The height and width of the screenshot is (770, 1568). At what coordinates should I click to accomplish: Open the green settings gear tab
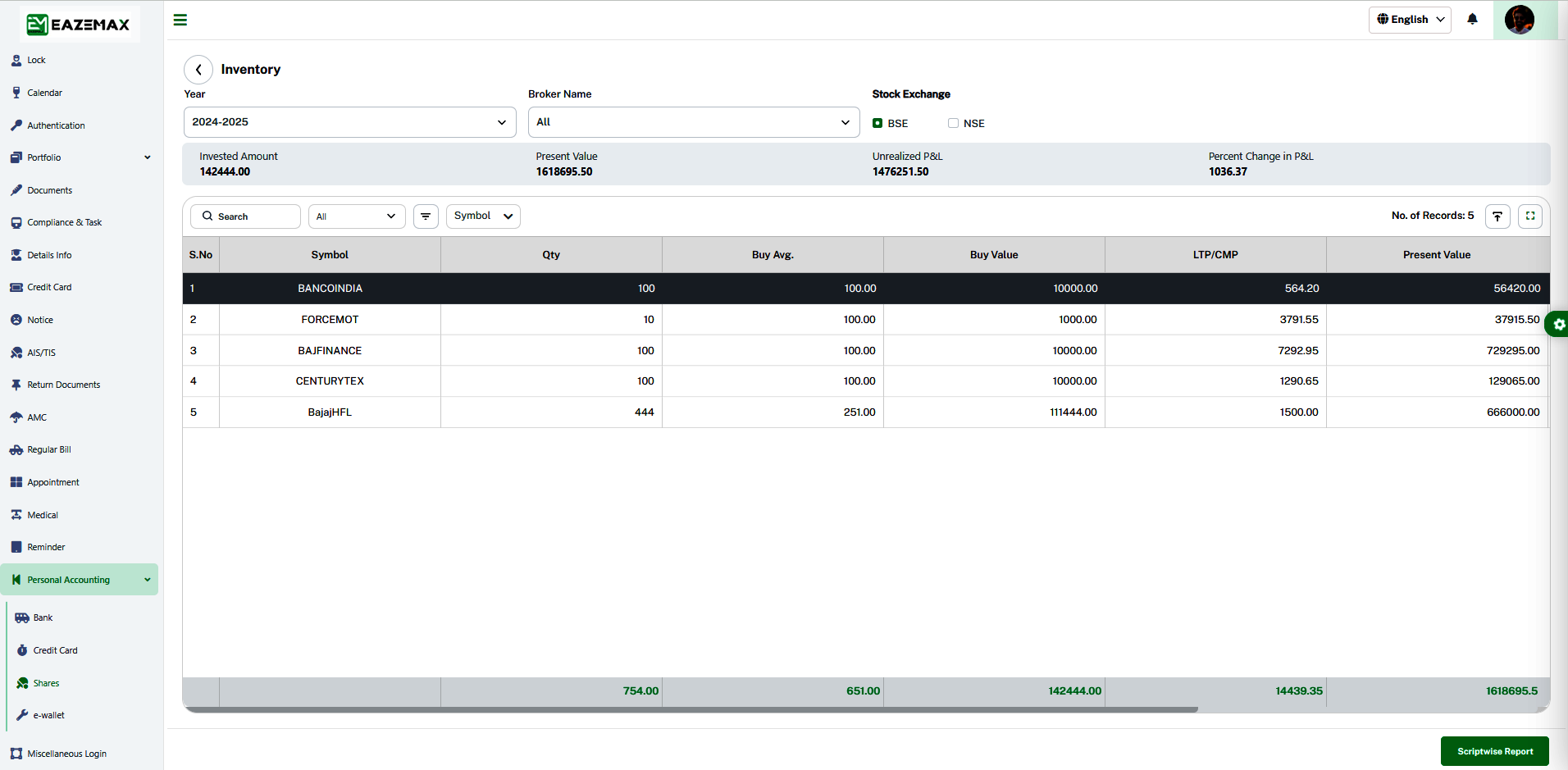click(x=1557, y=325)
